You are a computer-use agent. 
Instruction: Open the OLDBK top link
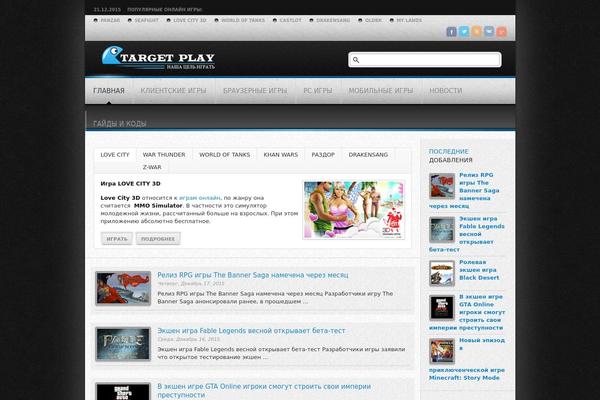pyautogui.click(x=373, y=20)
